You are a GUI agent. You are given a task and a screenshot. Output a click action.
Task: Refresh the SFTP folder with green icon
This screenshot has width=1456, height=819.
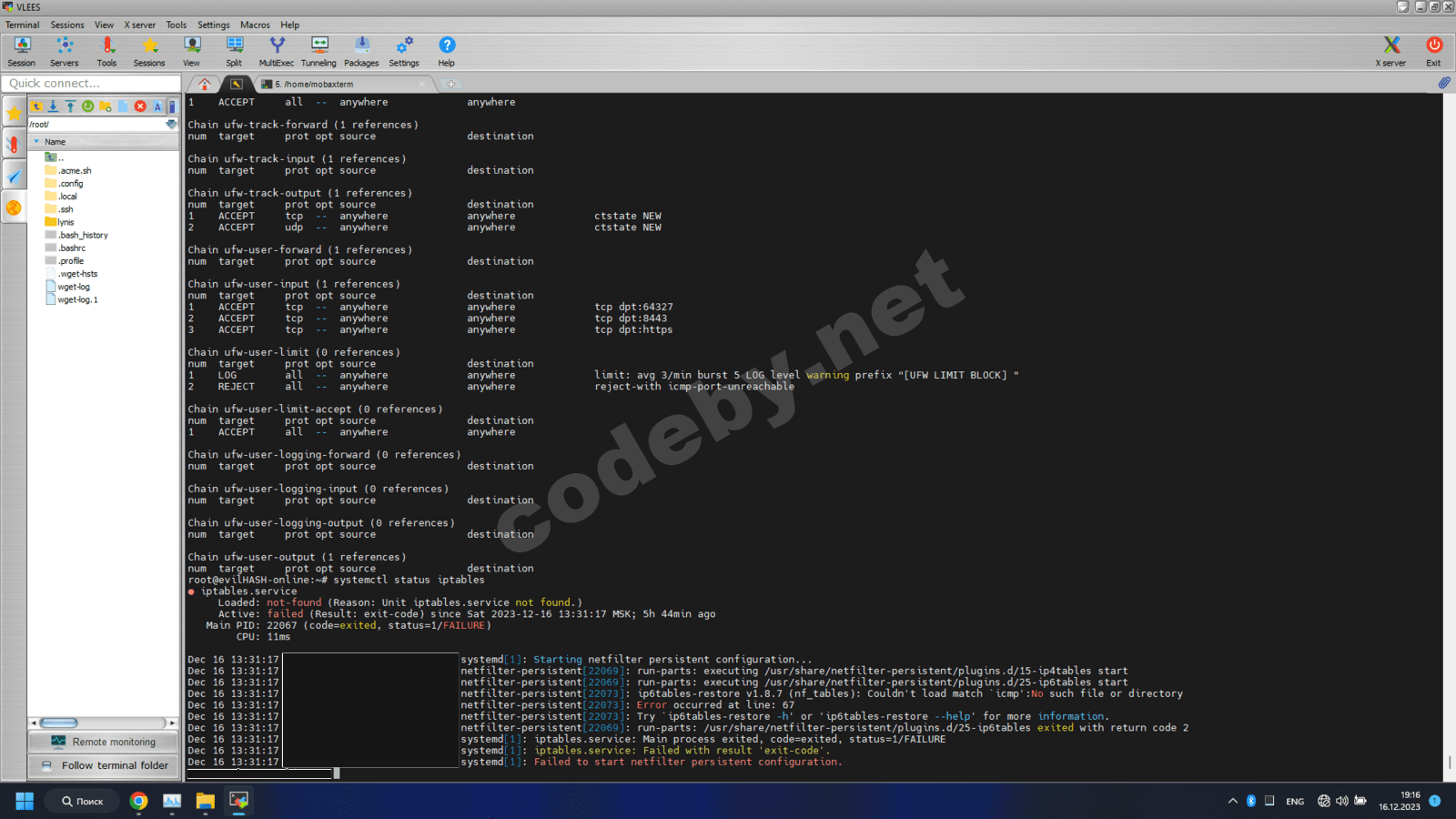pos(87,106)
